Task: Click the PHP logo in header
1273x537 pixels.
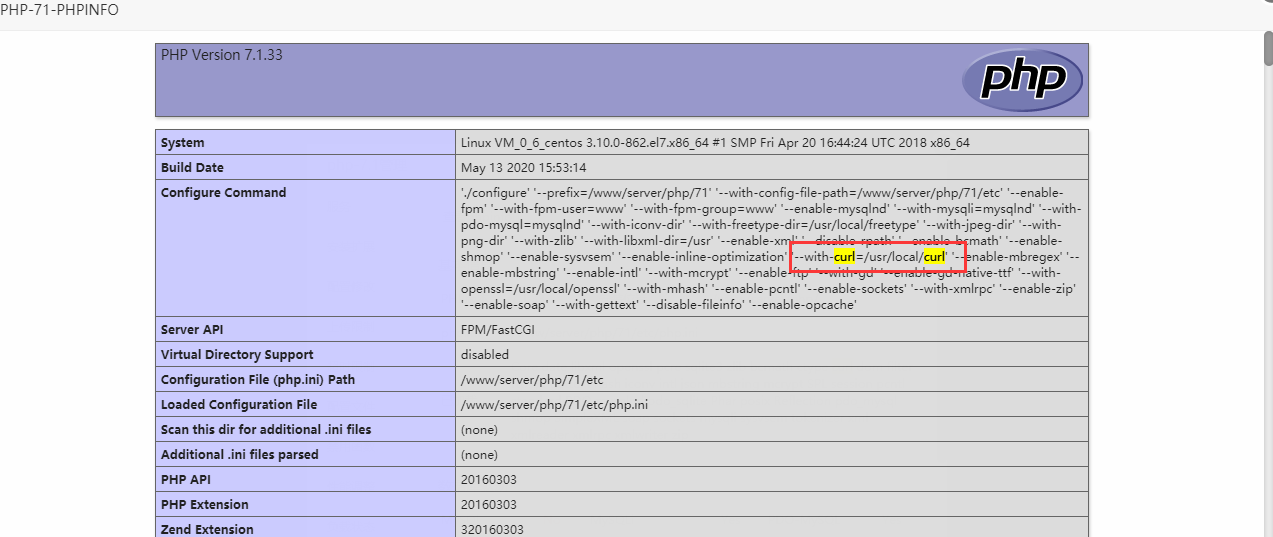Action: (1023, 79)
